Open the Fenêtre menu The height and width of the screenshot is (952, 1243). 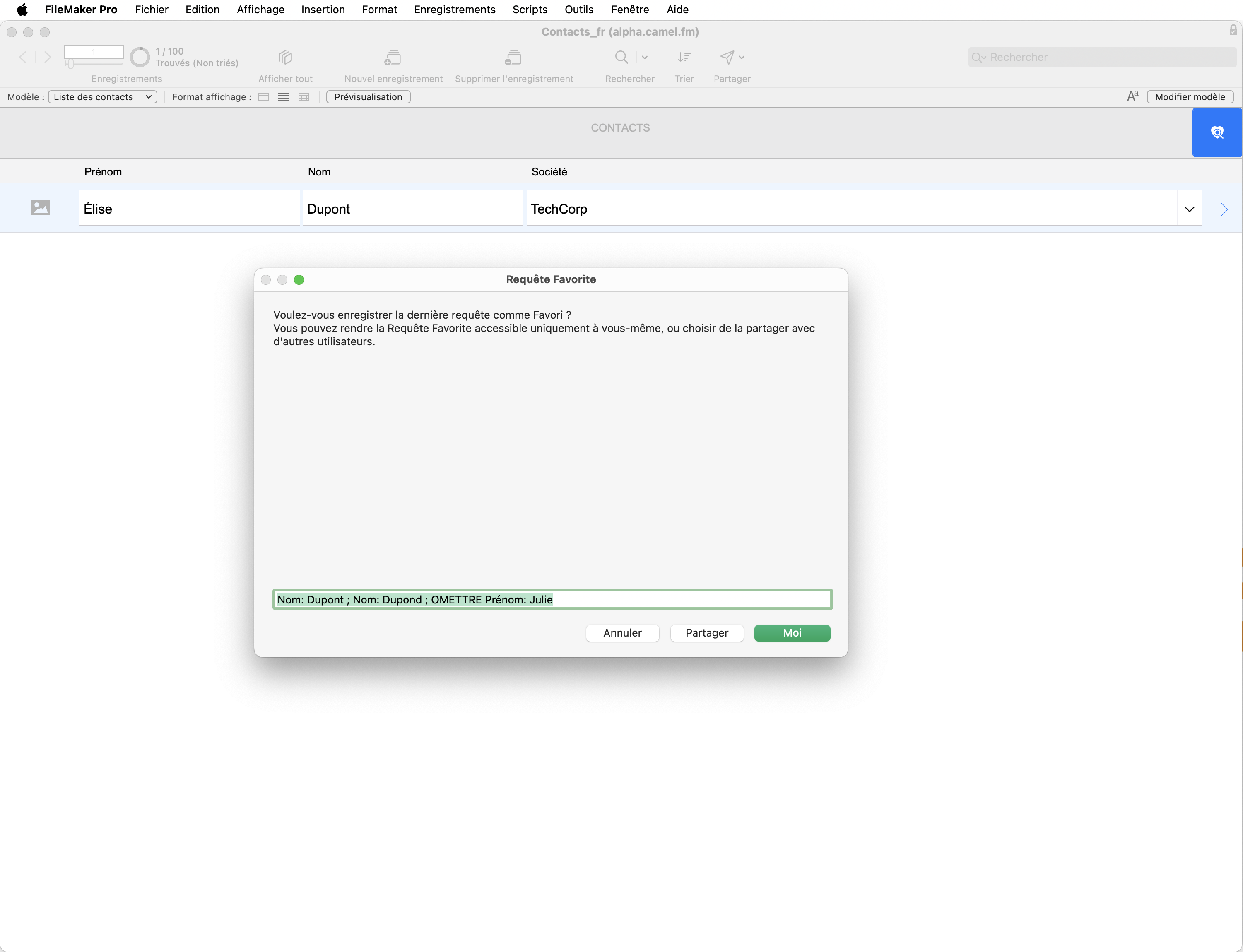[x=630, y=10]
